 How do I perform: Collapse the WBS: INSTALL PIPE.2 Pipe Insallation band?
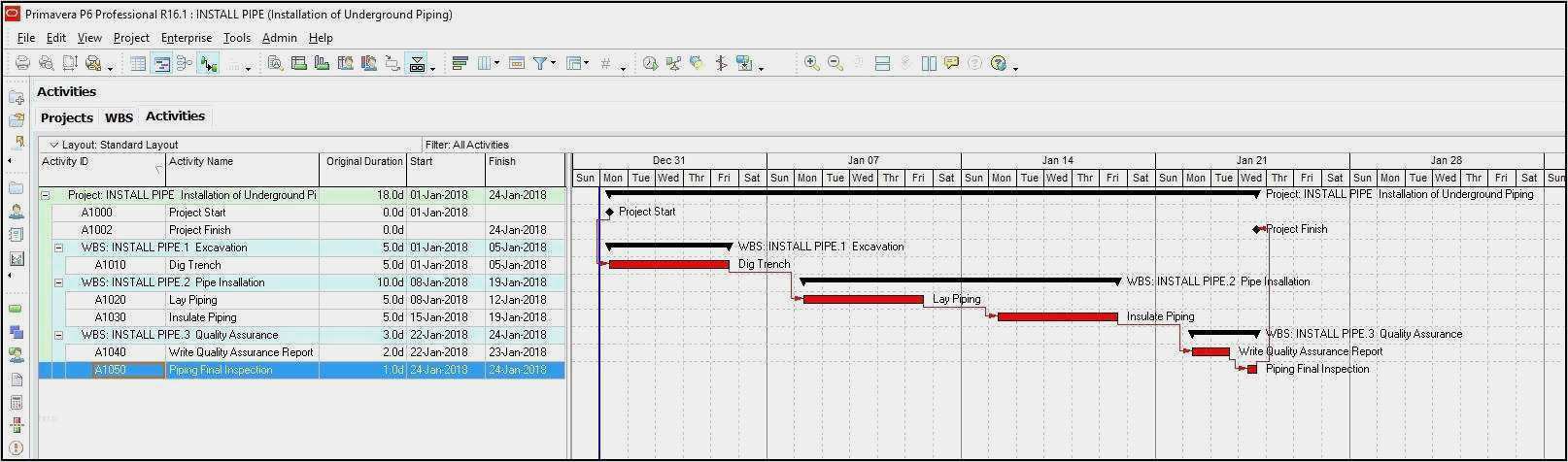point(58,282)
